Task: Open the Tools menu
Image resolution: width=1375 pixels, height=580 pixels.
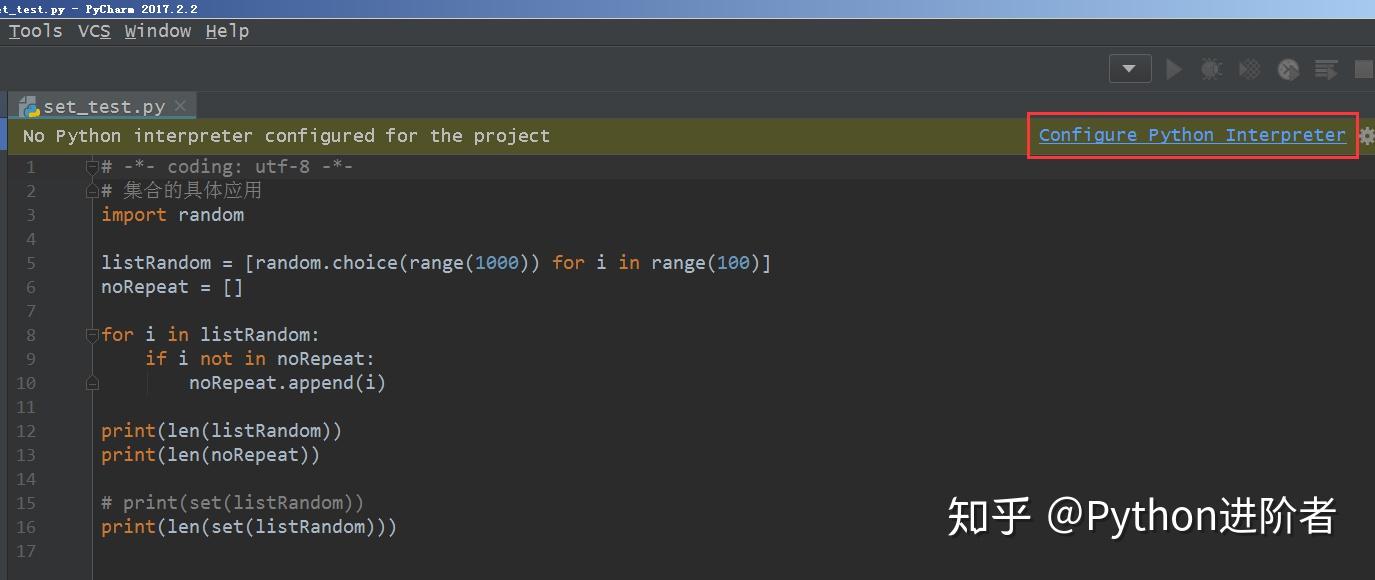Action: (x=35, y=31)
